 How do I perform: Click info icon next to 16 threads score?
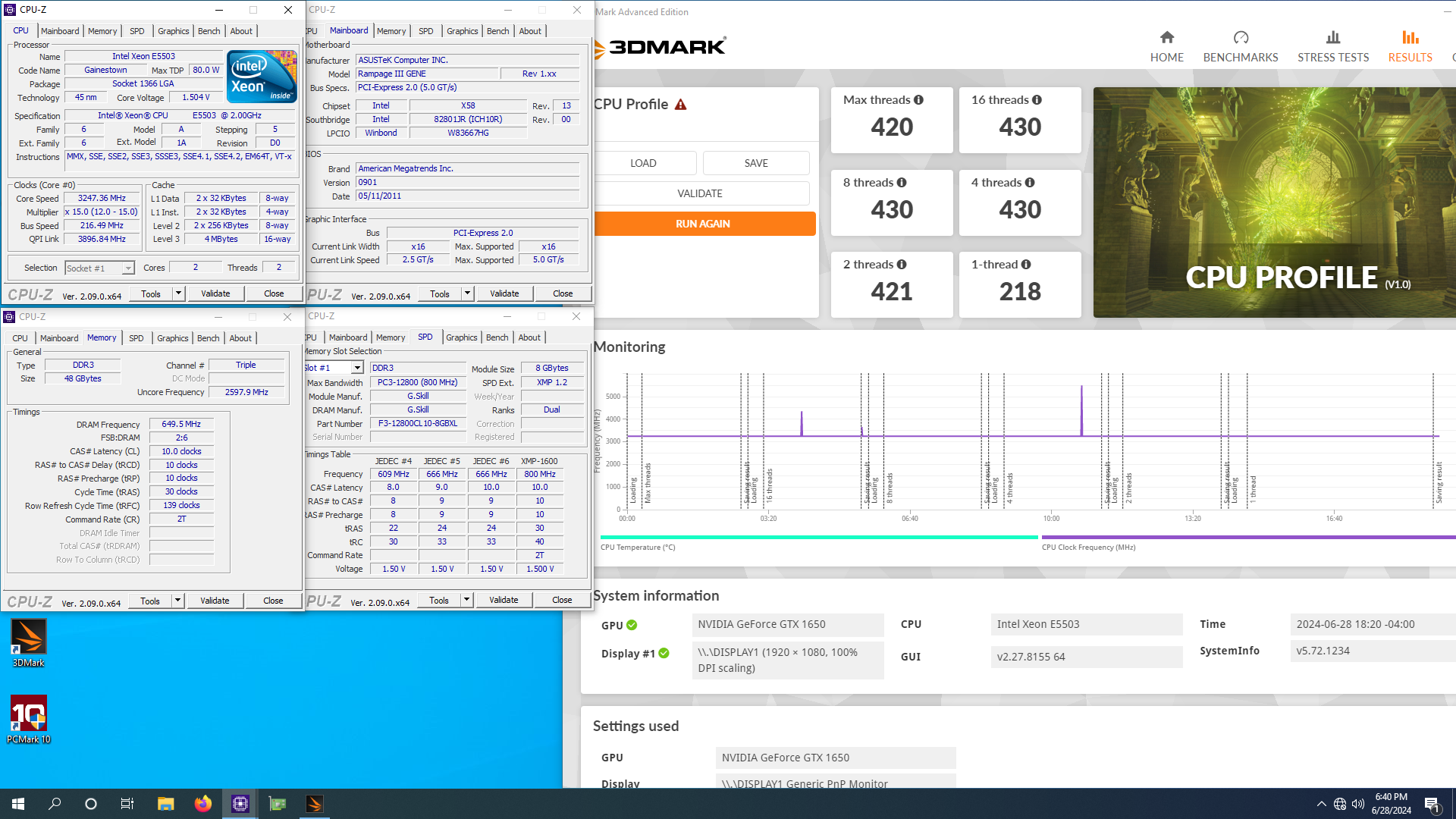click(x=1037, y=100)
